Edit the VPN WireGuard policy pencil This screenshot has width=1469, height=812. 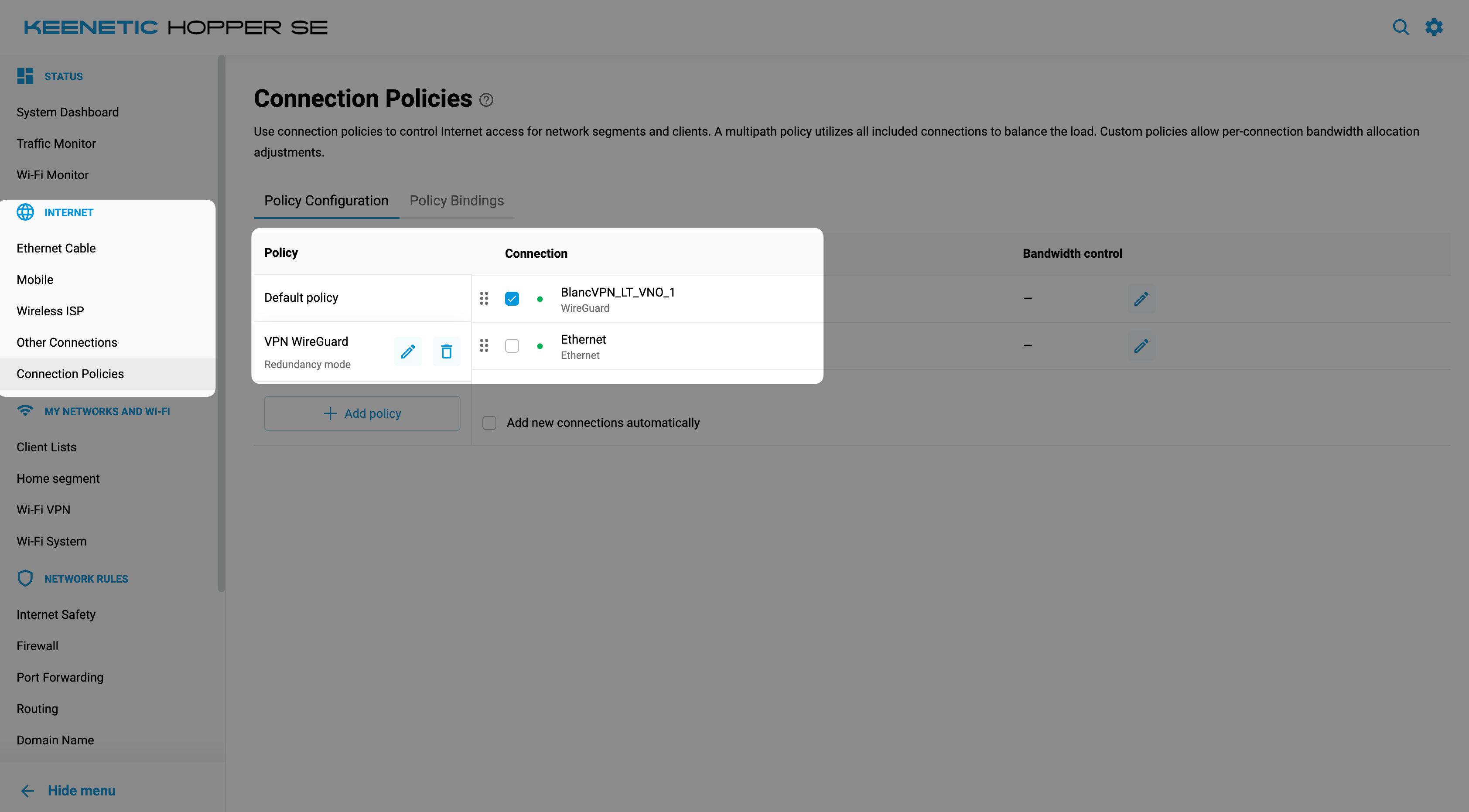pyautogui.click(x=408, y=351)
